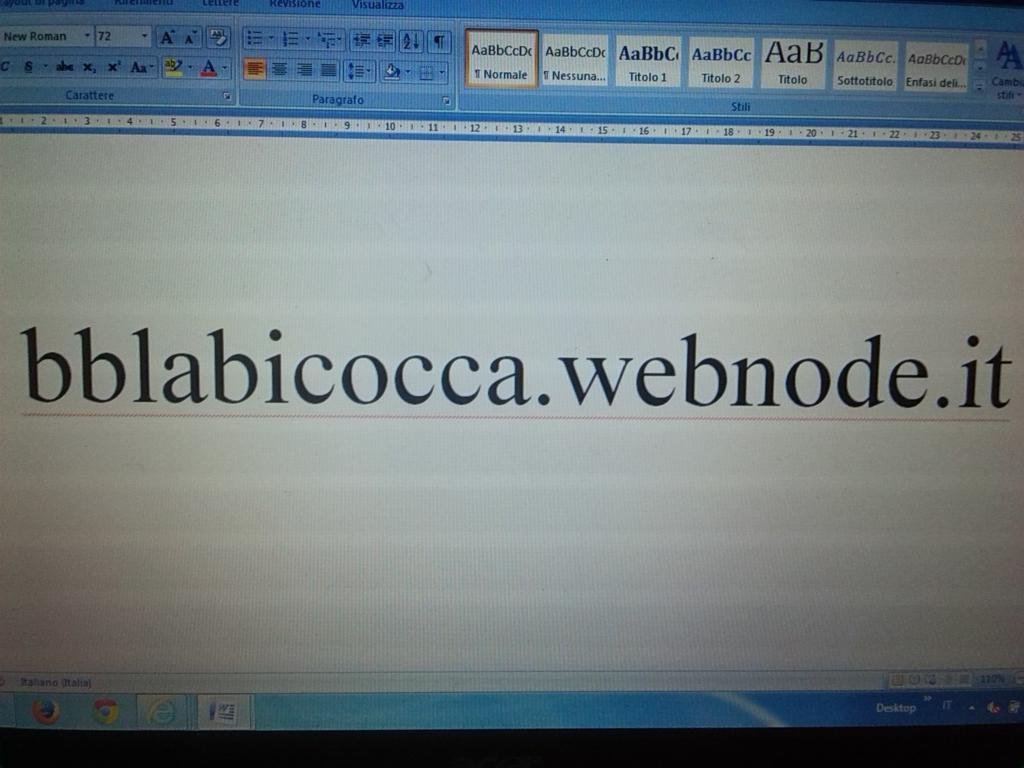Open the Revisione tab
1024x768 pixels.
pyautogui.click(x=295, y=5)
